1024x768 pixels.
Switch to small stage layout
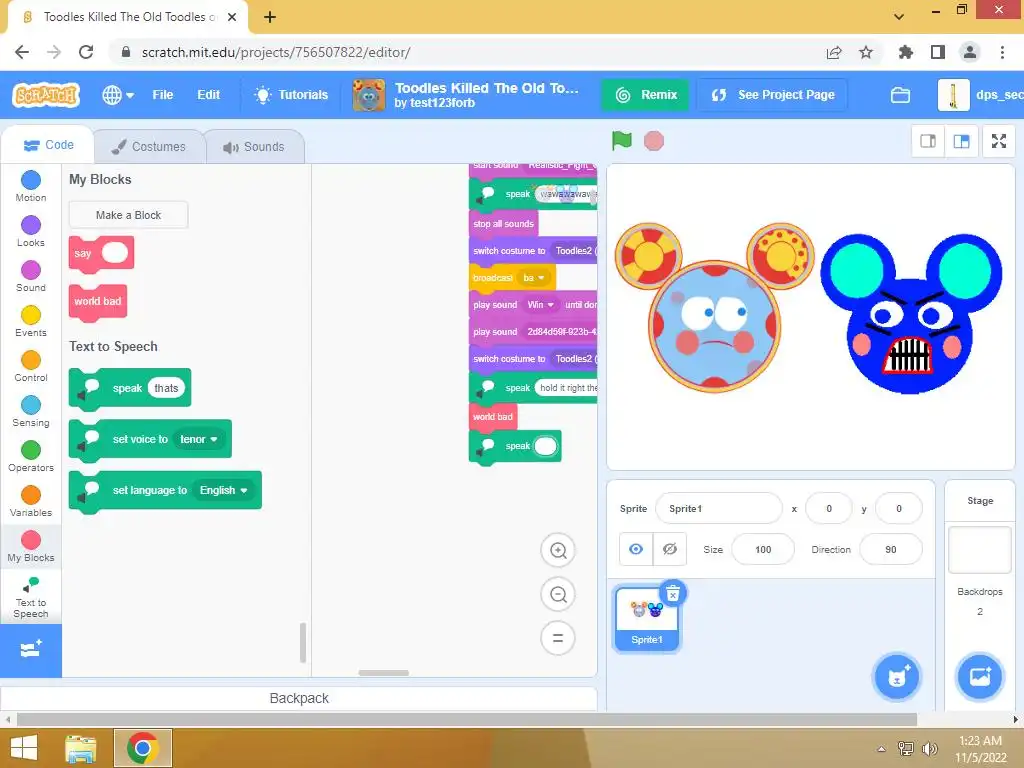928,141
